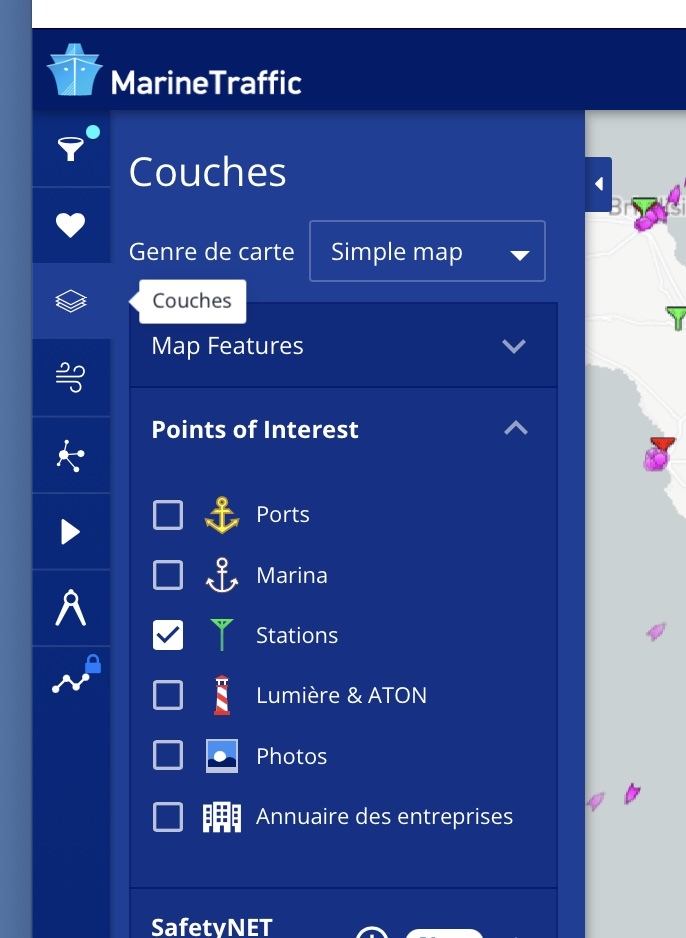Click the density network nodes icon
The image size is (686, 938).
point(71,456)
